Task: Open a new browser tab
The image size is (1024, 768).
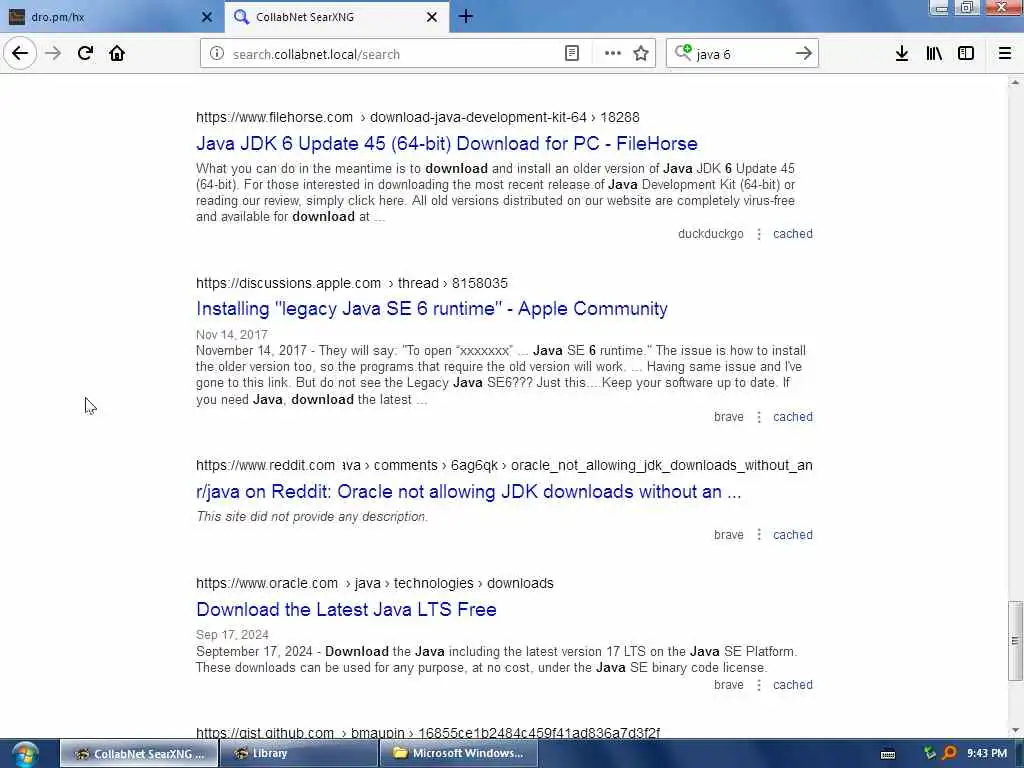Action: [466, 16]
